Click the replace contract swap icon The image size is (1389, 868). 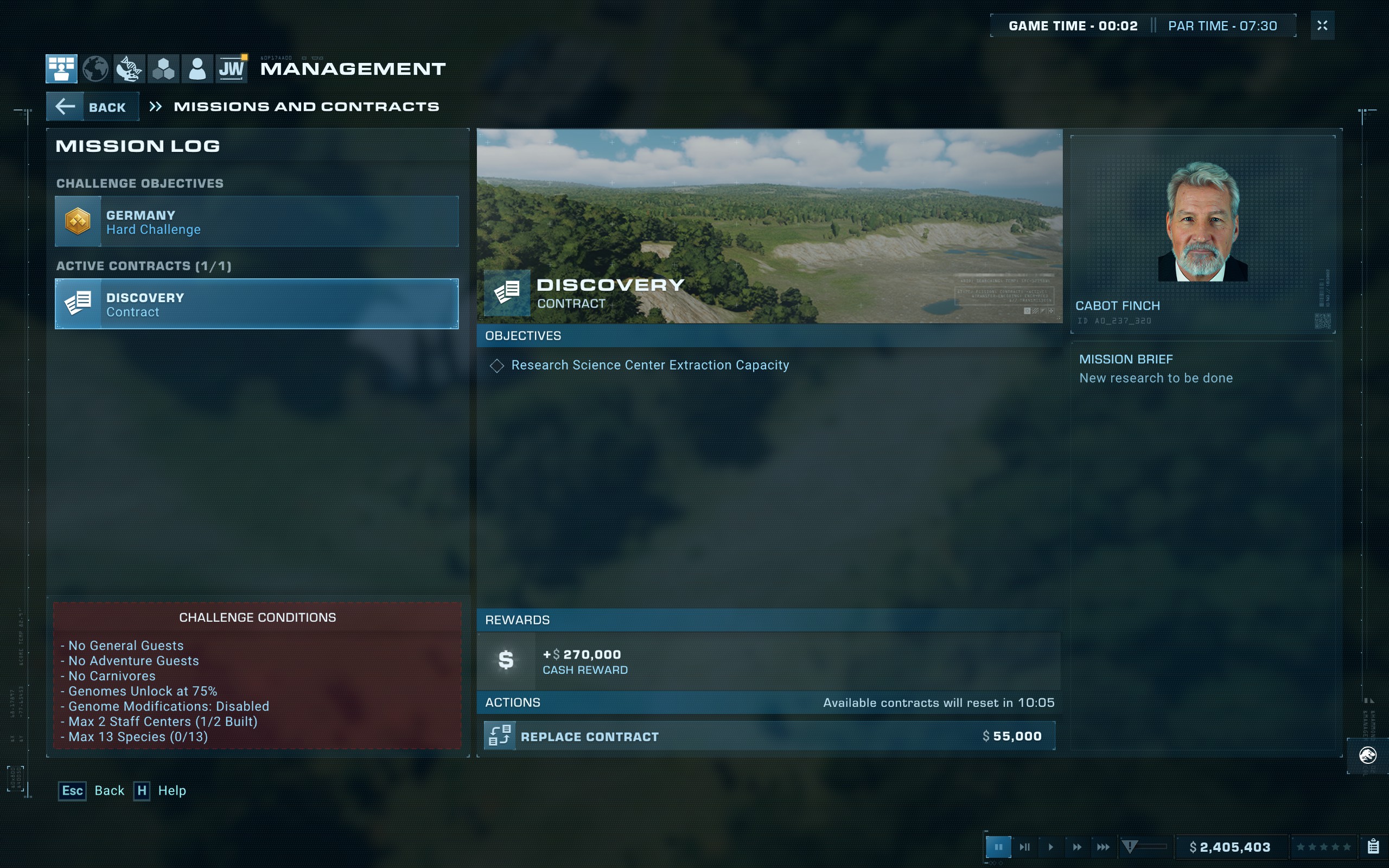(x=499, y=736)
